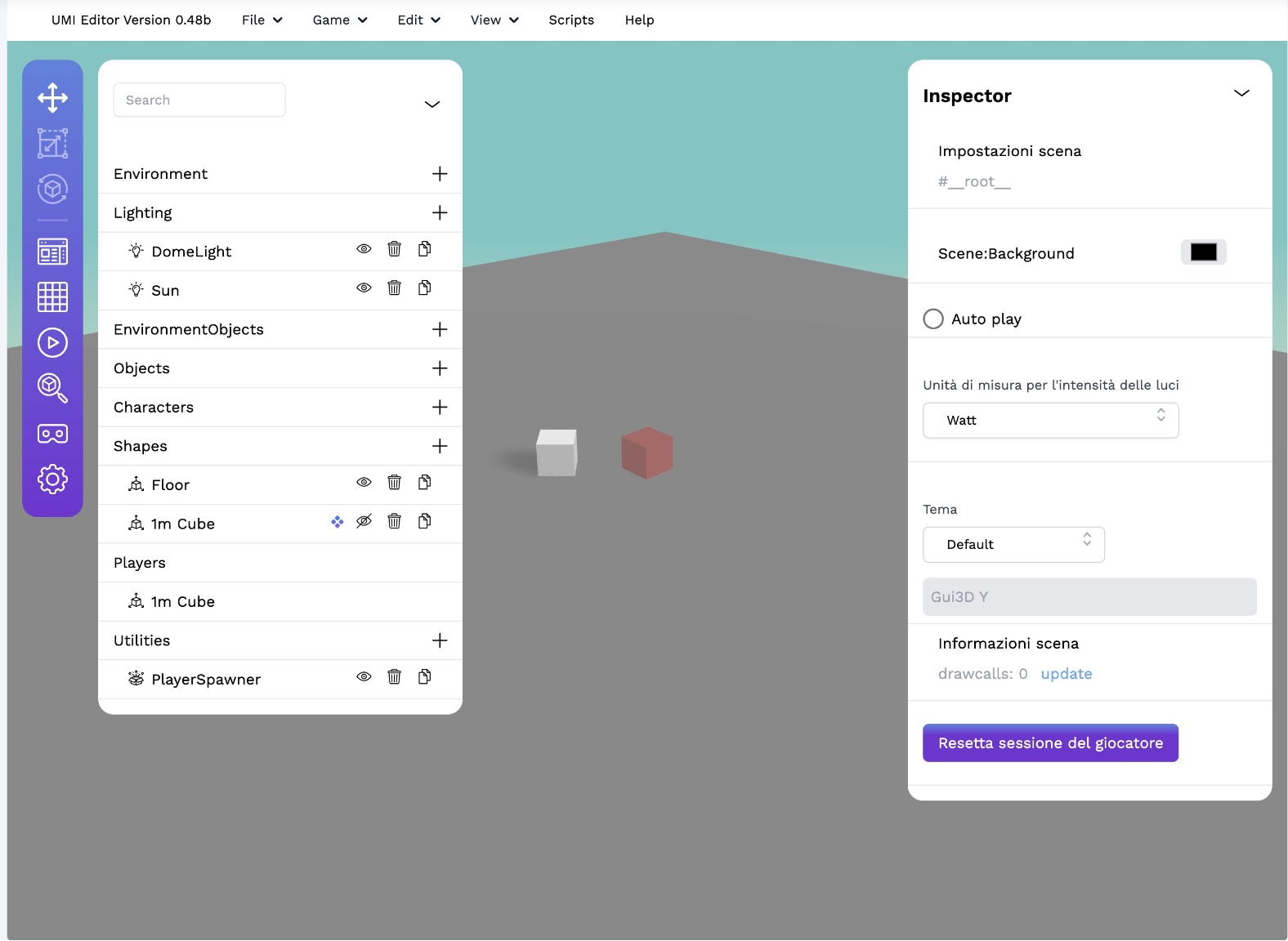Open settings gear in left toolbar
The height and width of the screenshot is (941, 1288).
click(x=52, y=479)
